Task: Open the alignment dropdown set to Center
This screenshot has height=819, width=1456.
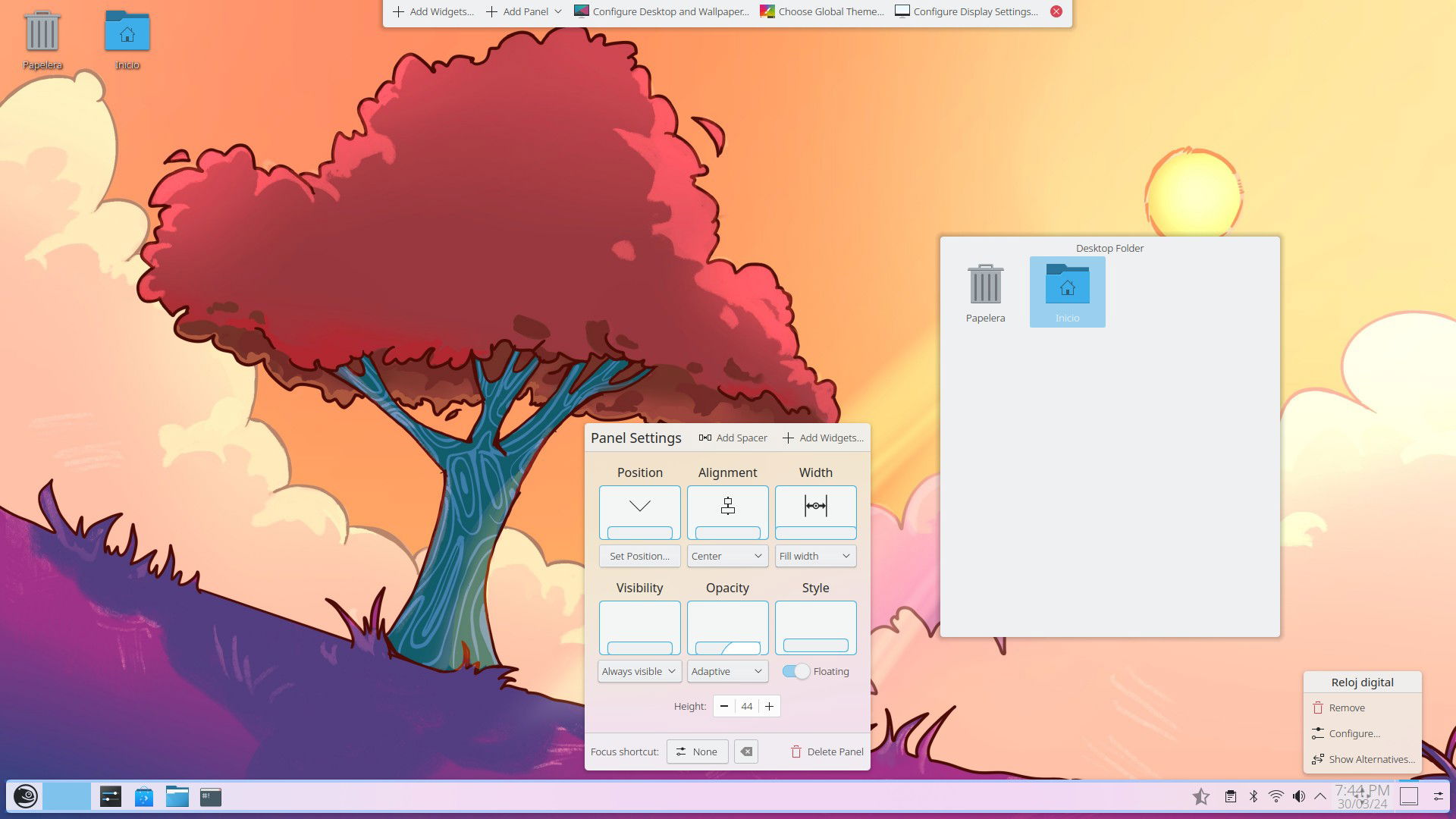Action: 726,556
